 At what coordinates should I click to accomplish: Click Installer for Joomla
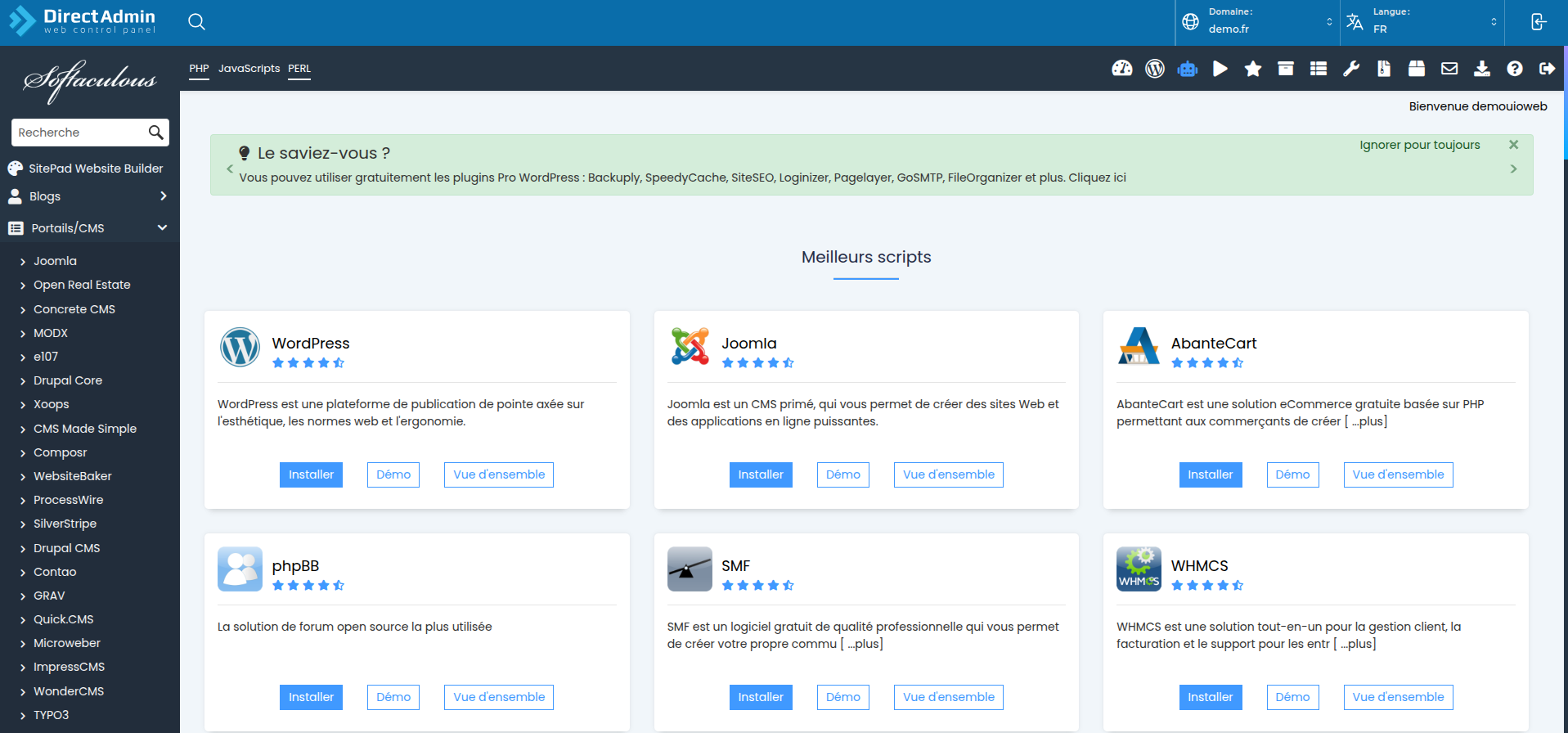click(761, 474)
